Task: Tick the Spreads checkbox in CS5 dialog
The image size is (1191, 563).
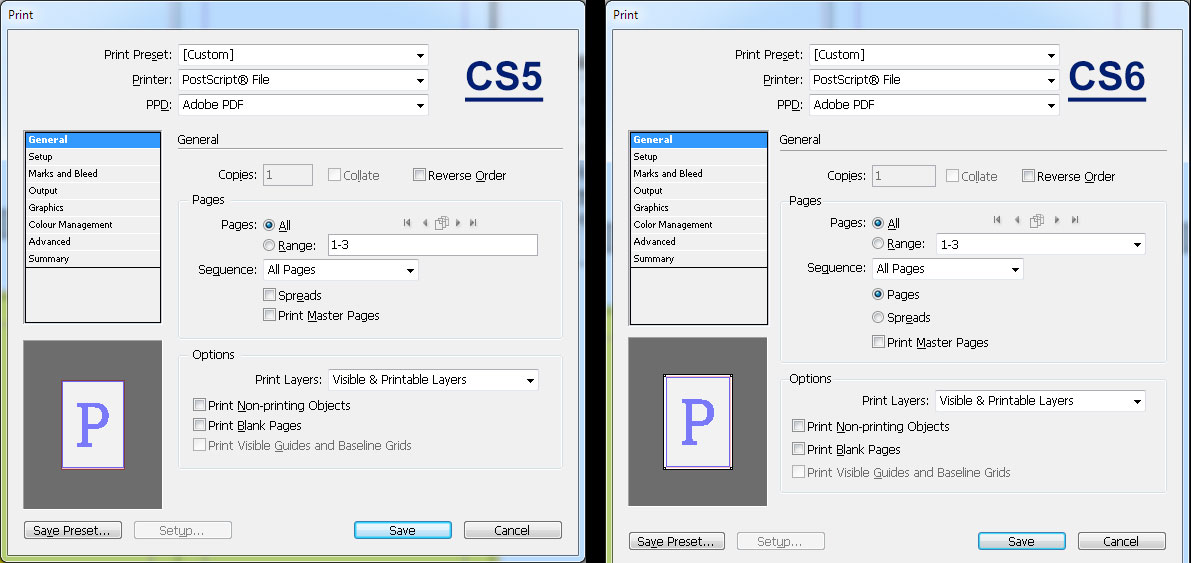Action: [x=270, y=295]
